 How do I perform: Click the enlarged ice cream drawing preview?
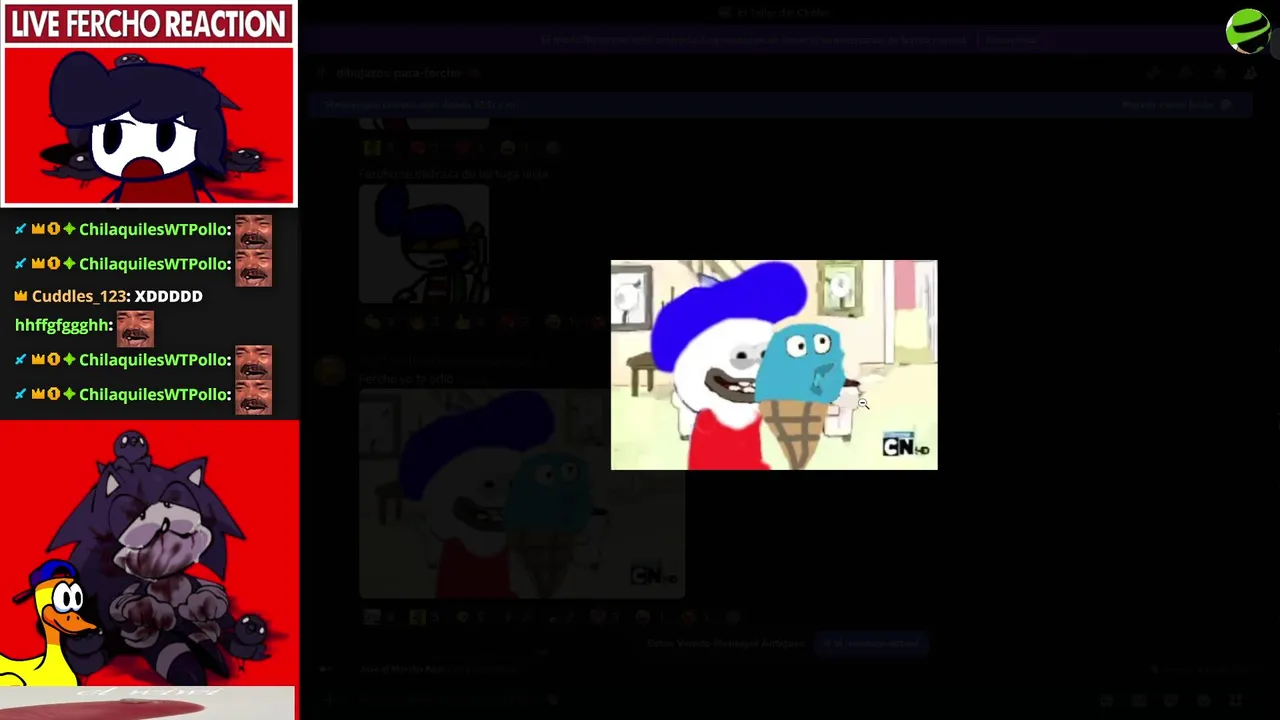click(x=774, y=365)
